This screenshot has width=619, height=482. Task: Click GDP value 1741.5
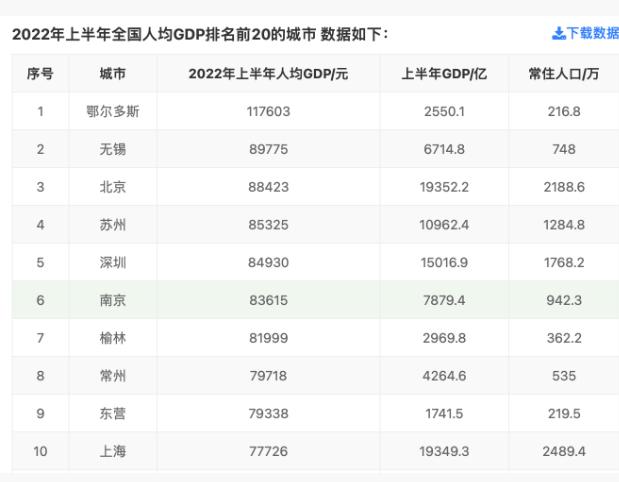pos(444,414)
